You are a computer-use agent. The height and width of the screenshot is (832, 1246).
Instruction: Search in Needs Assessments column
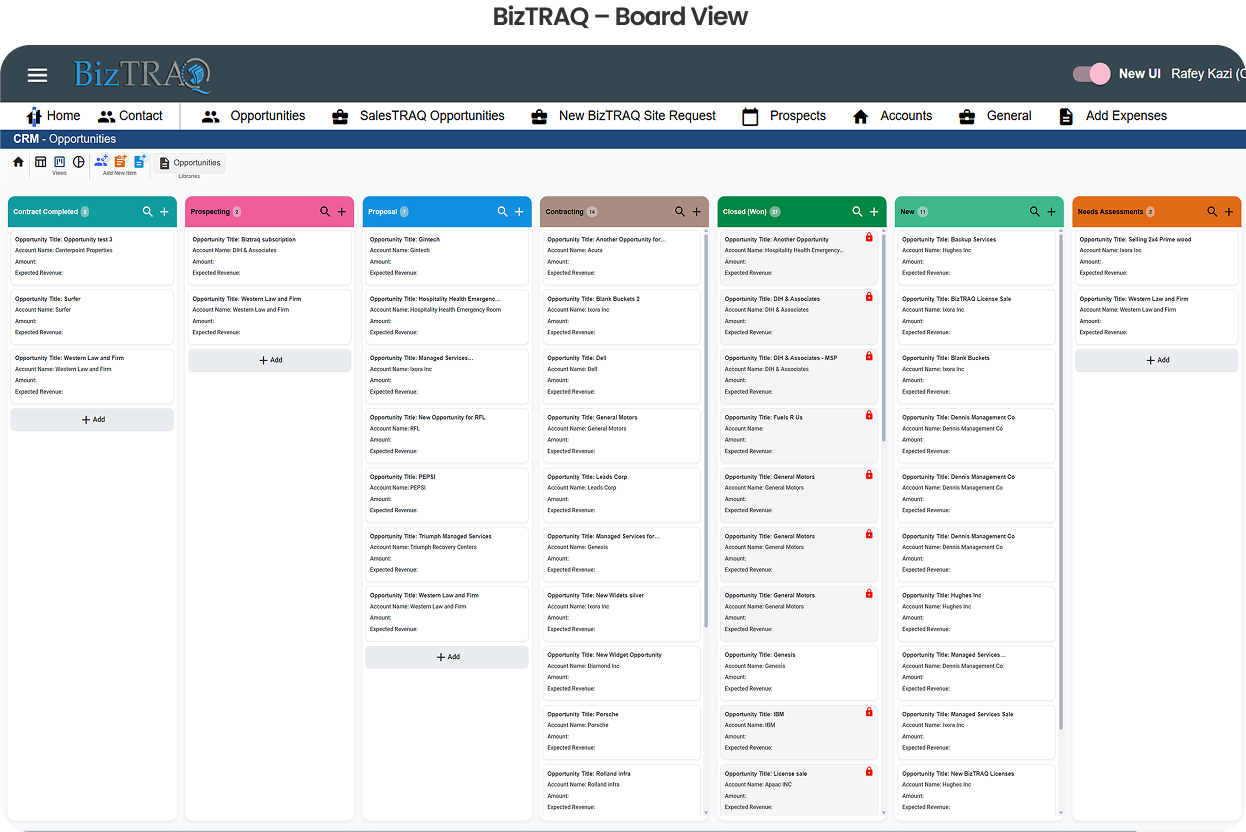pos(1212,212)
